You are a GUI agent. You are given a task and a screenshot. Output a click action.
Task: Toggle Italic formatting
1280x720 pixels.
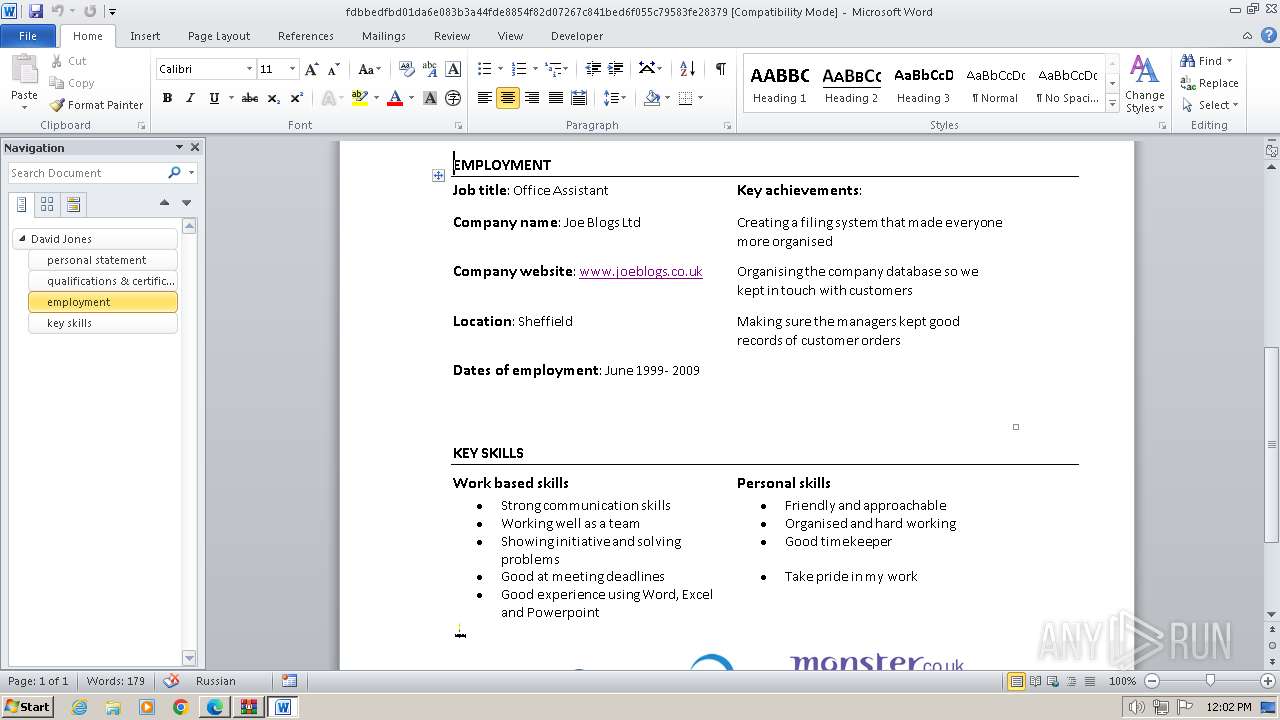point(189,98)
